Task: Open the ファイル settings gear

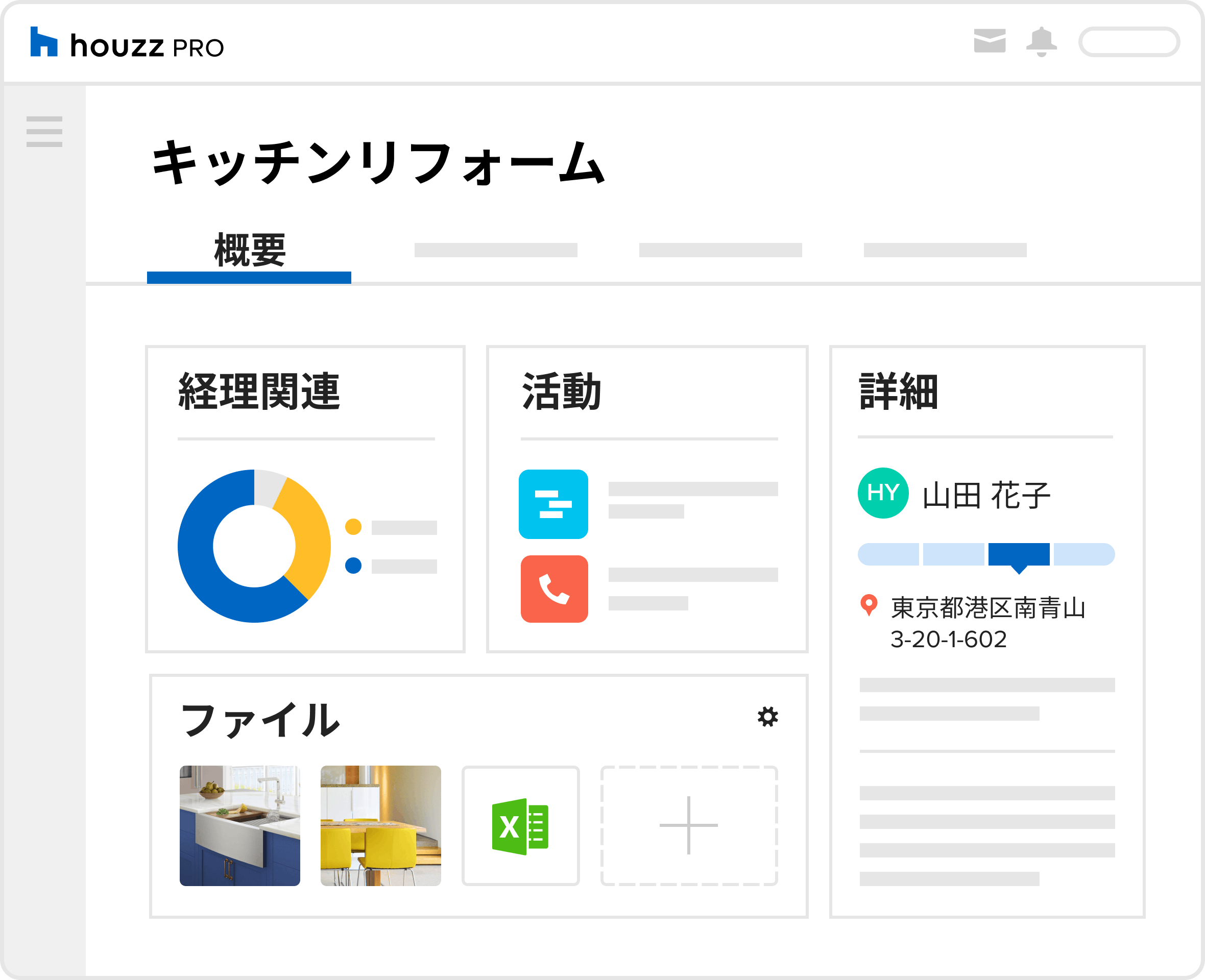Action: tap(767, 717)
